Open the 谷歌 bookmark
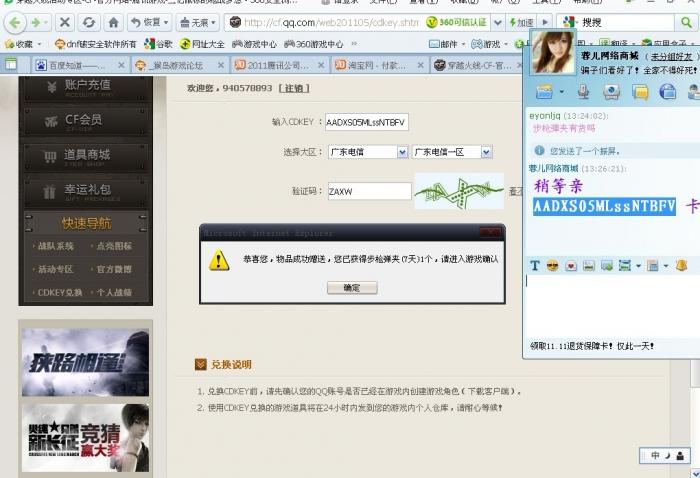Image resolution: width=700 pixels, height=478 pixels. point(158,44)
